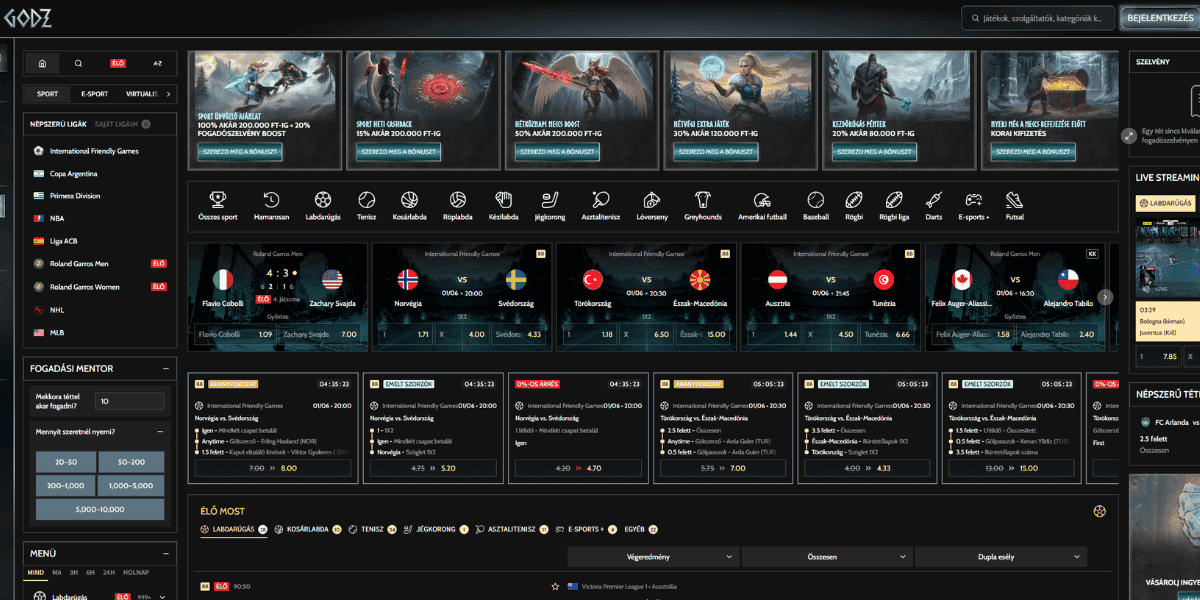Click the stake amount input field
Viewport: 1200px width, 600px height.
[x=129, y=401]
